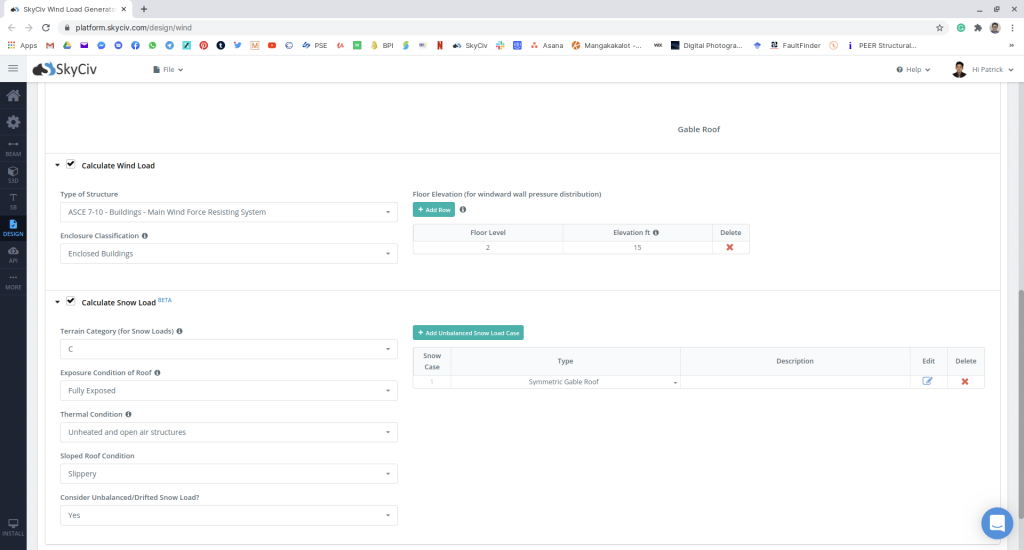Open Settings gear in left sidebar

point(13,122)
